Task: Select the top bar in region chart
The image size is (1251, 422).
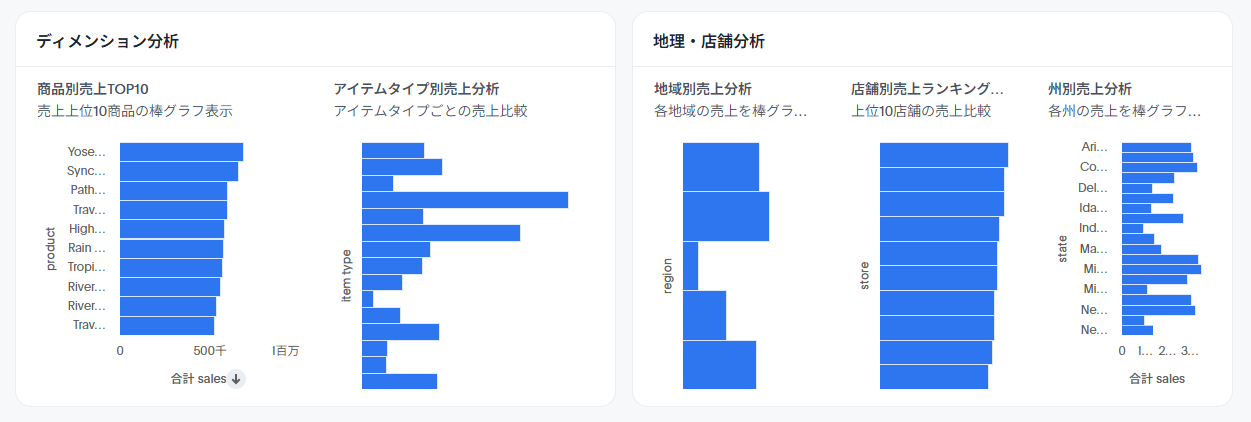Action: 720,167
